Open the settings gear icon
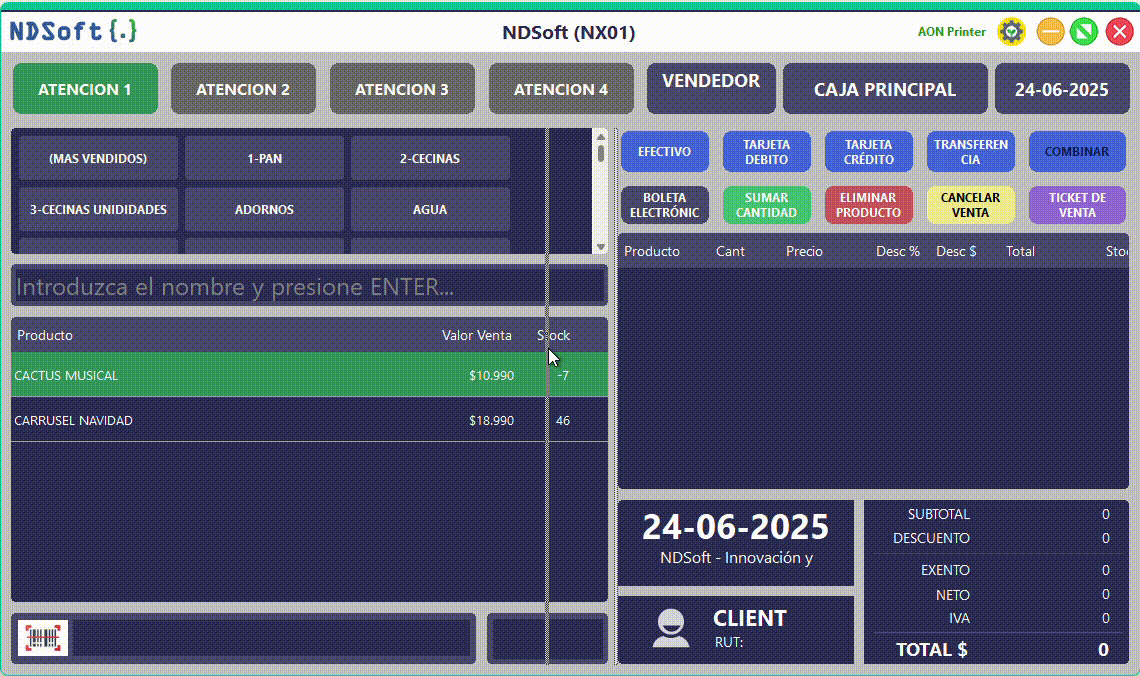The width and height of the screenshot is (1140, 676). 1012,32
